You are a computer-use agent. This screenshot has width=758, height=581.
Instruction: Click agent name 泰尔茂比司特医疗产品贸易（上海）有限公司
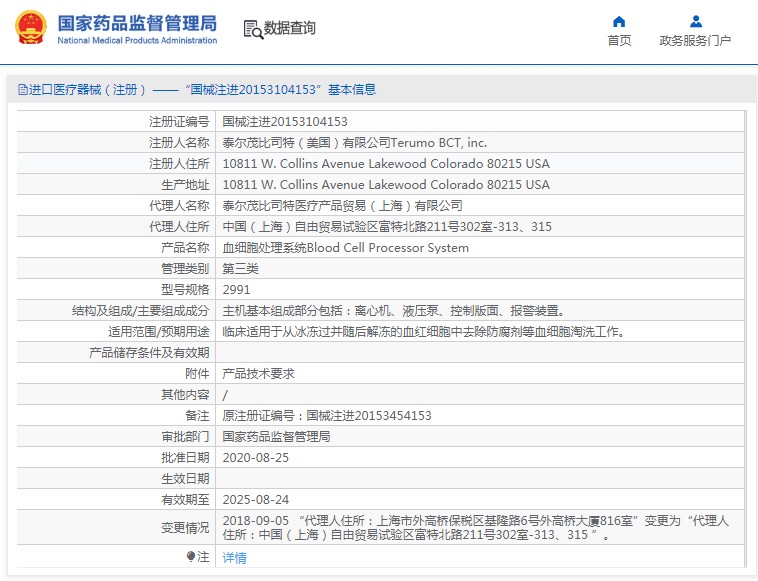342,205
